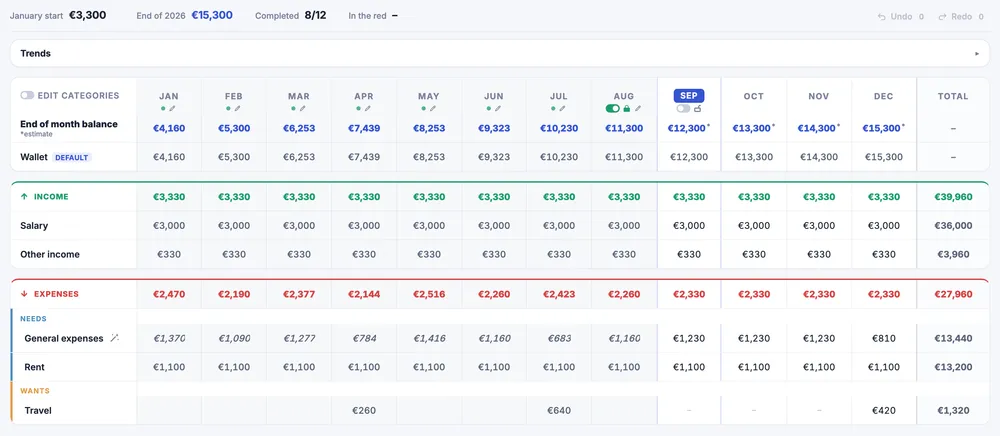
Task: Click the green lock icon under AUG
Action: [627, 108]
